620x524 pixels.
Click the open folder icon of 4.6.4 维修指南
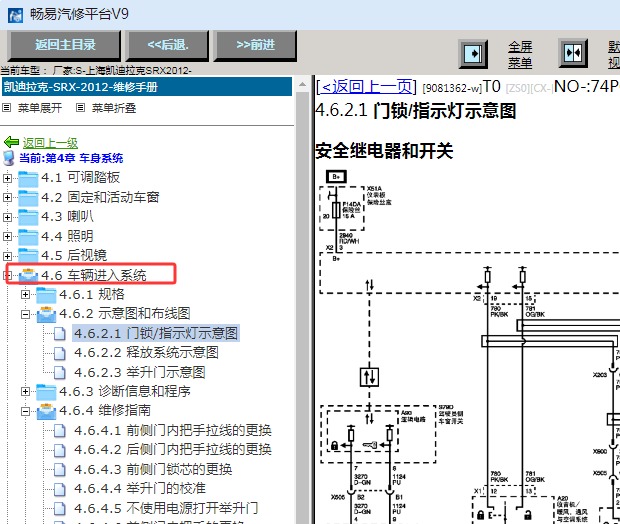click(46, 411)
